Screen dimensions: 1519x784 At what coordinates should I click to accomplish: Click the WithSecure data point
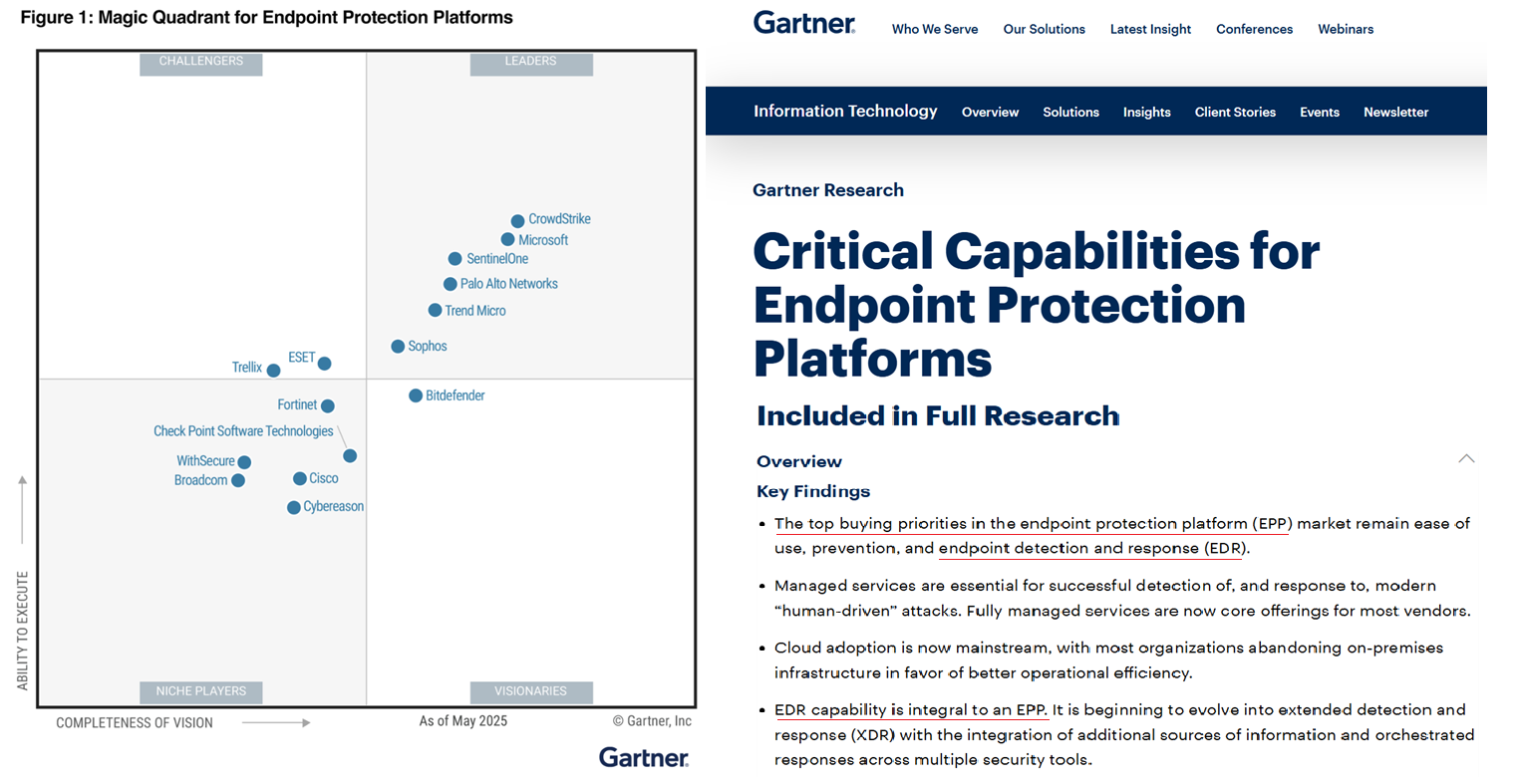(244, 462)
